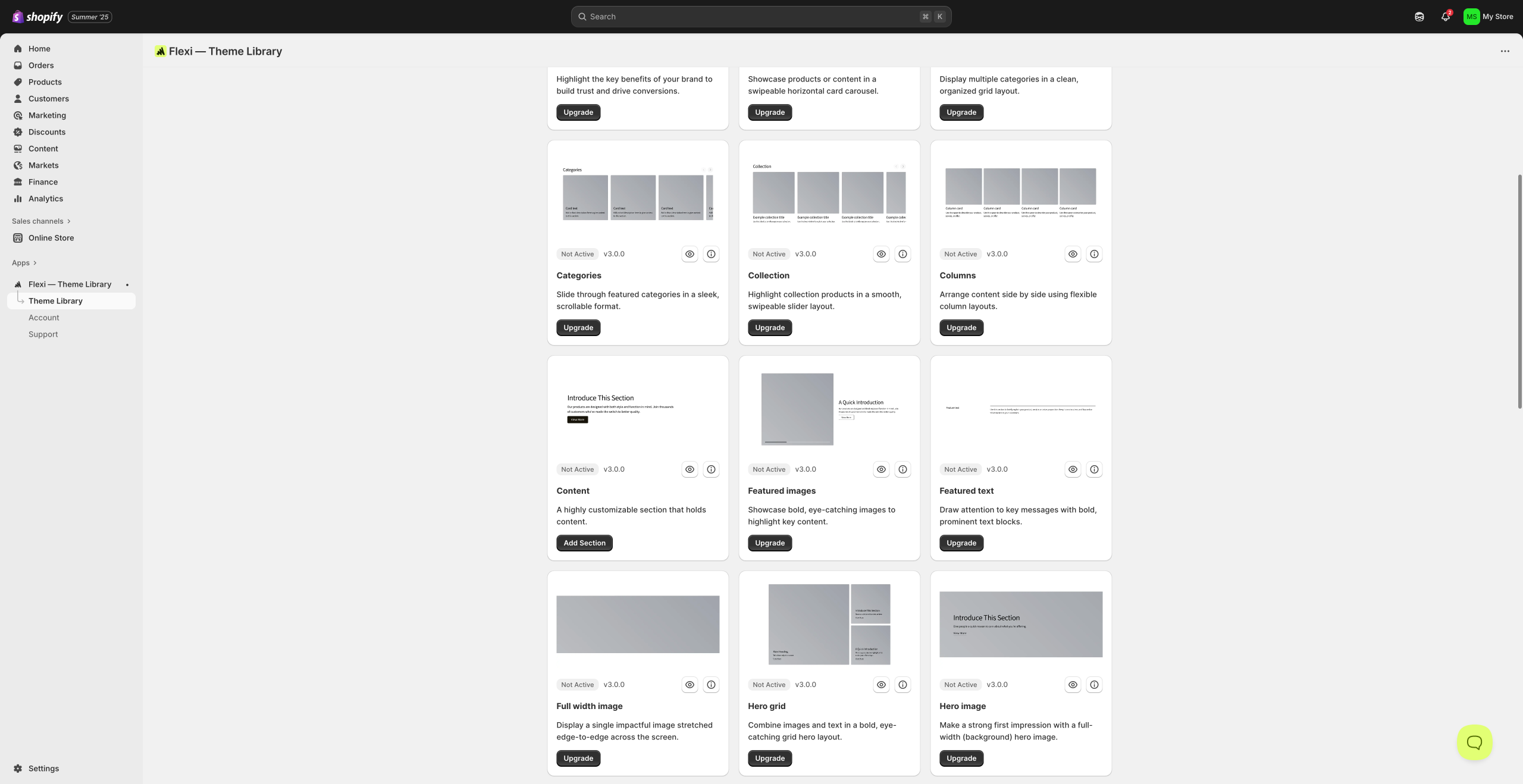Open My Store account menu
Screen dimensions: 1523x784
tap(1488, 17)
